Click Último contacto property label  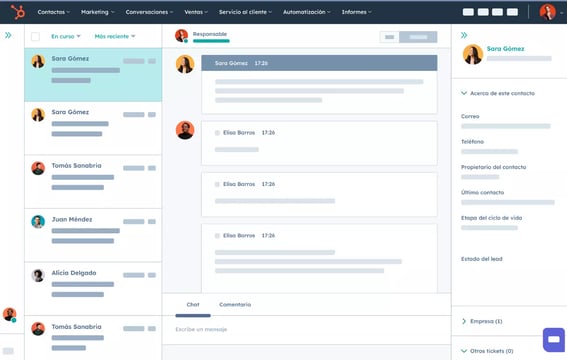coord(482,192)
